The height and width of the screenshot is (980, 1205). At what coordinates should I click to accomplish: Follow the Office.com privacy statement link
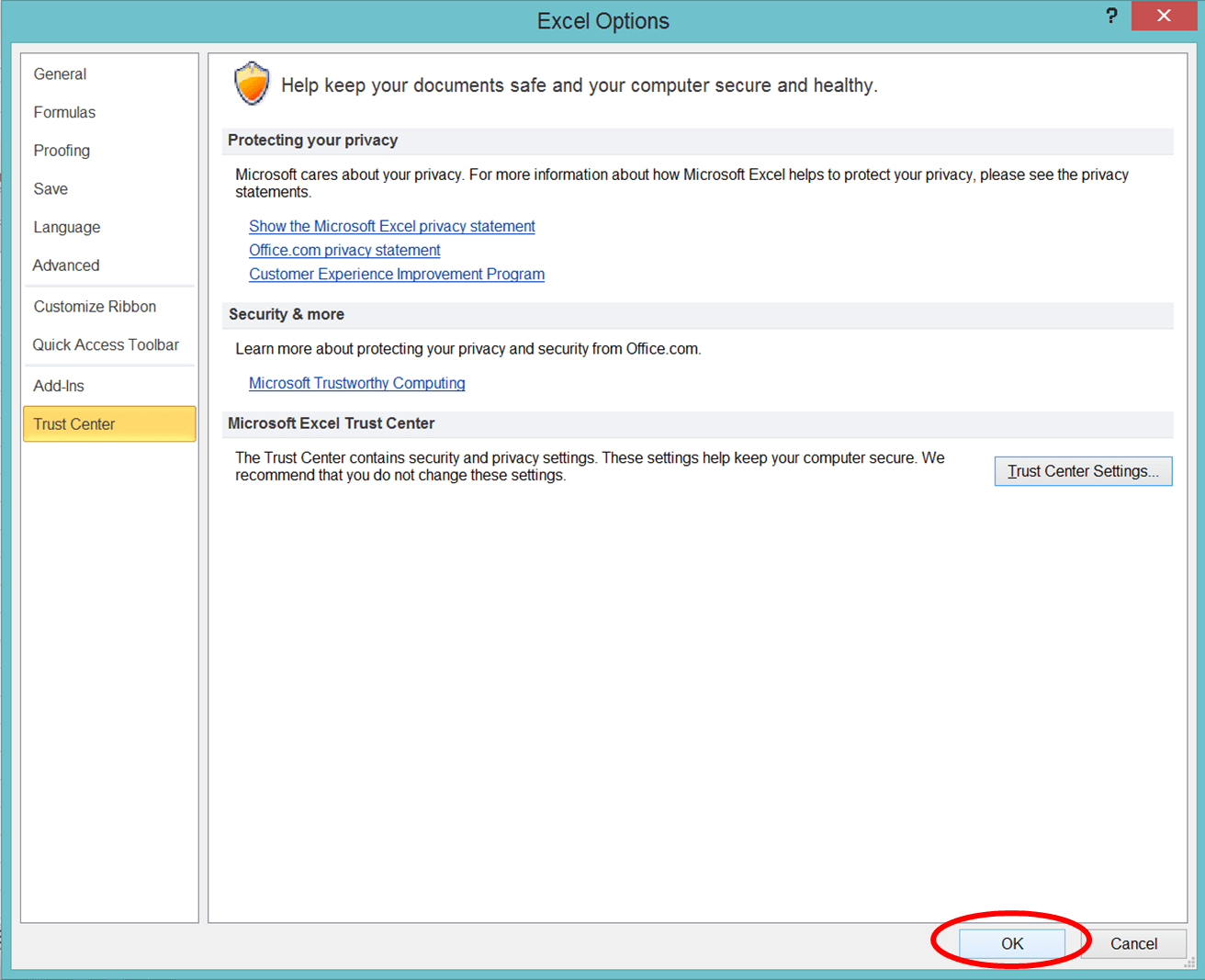coord(344,250)
